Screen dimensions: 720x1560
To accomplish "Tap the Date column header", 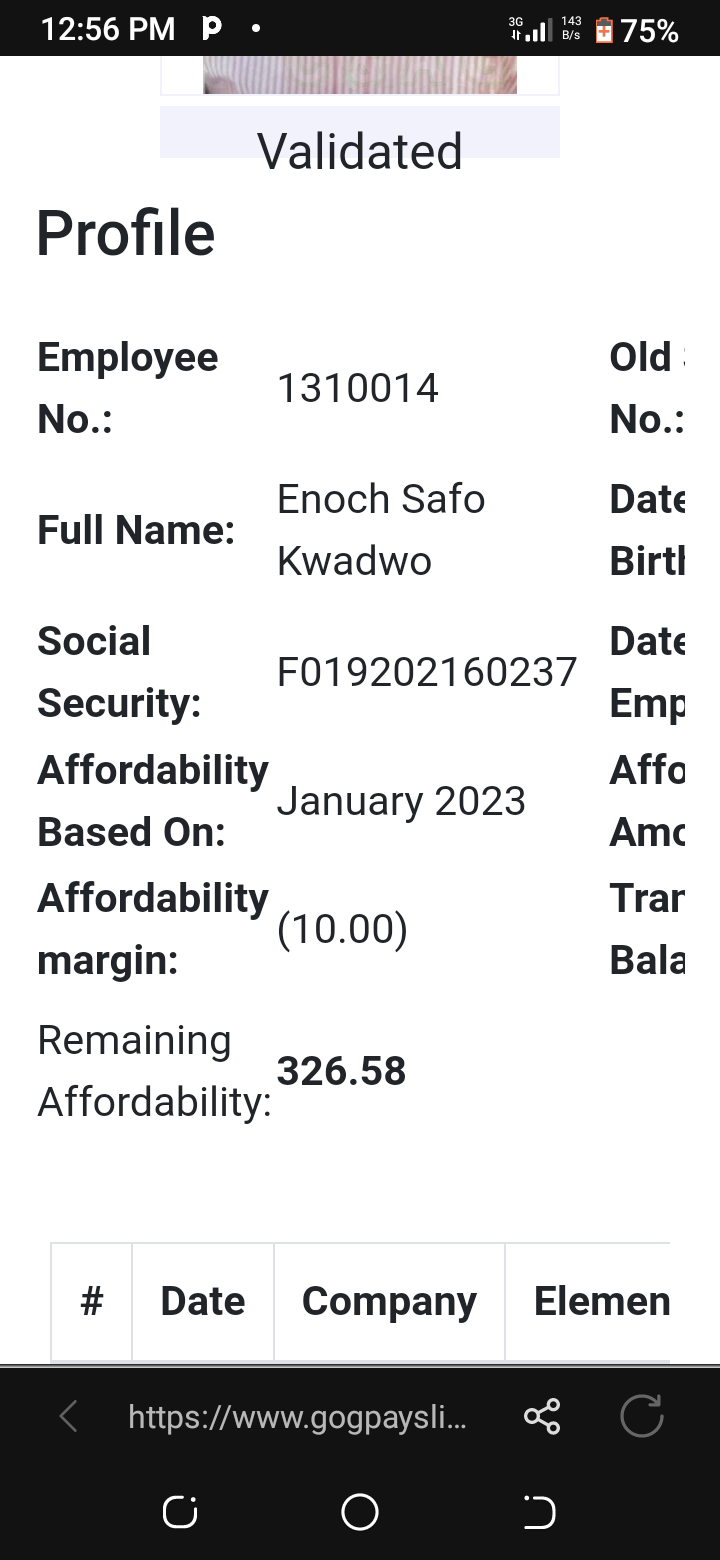I will tap(203, 1301).
